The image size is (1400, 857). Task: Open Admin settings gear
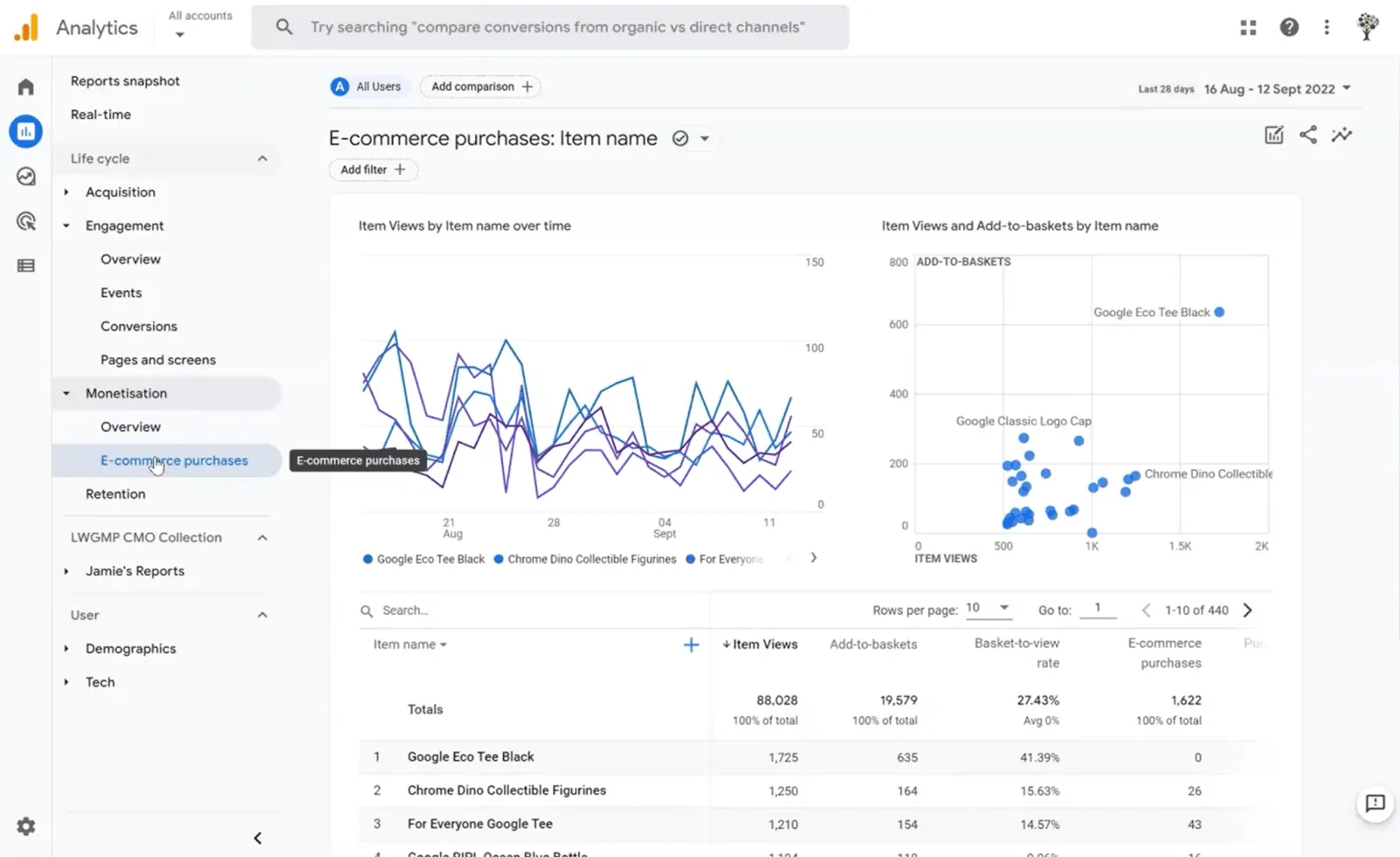point(26,826)
